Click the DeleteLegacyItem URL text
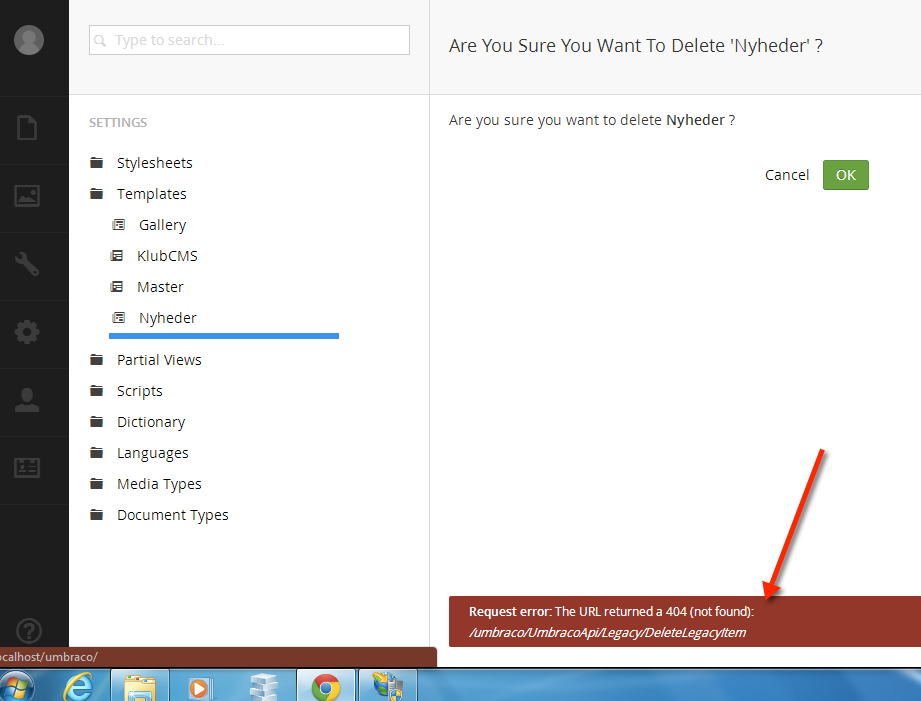 pyautogui.click(x=607, y=633)
